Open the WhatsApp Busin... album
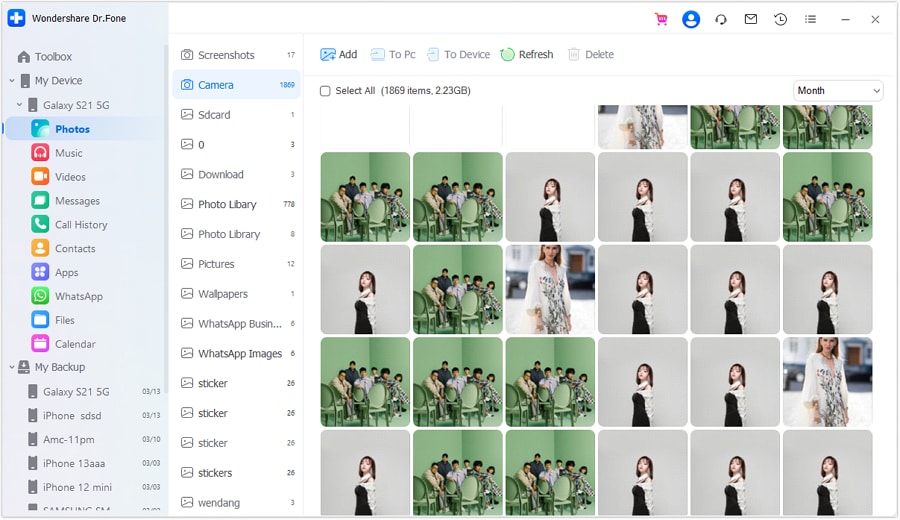Viewport: 900px width, 520px height. click(x=237, y=324)
